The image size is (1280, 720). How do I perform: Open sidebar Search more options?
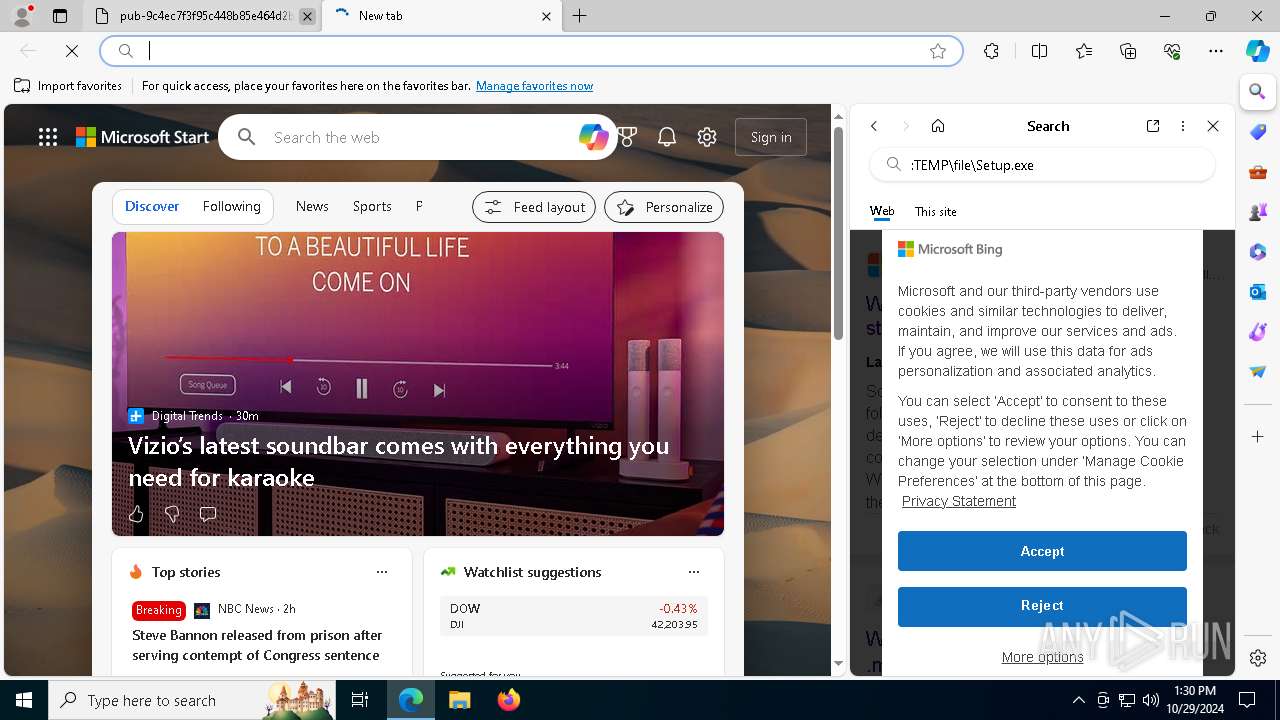[1183, 126]
